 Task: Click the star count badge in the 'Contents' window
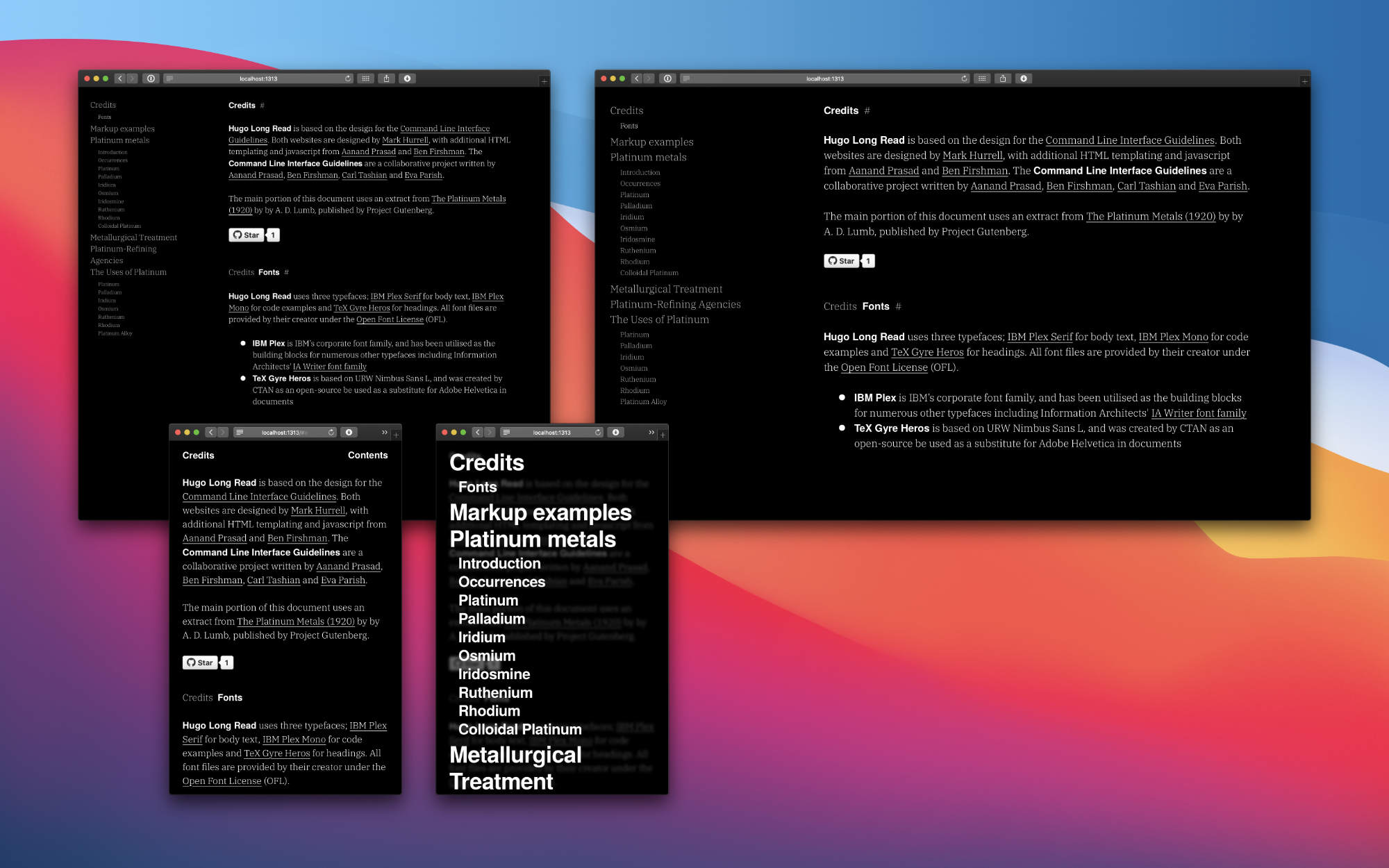pyautogui.click(x=226, y=662)
